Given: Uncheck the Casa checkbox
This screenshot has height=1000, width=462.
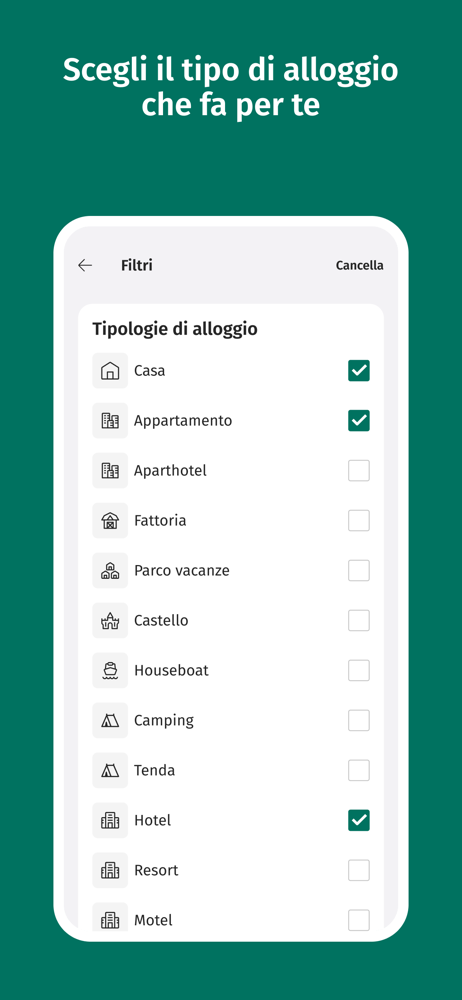Looking at the screenshot, I should (x=359, y=371).
